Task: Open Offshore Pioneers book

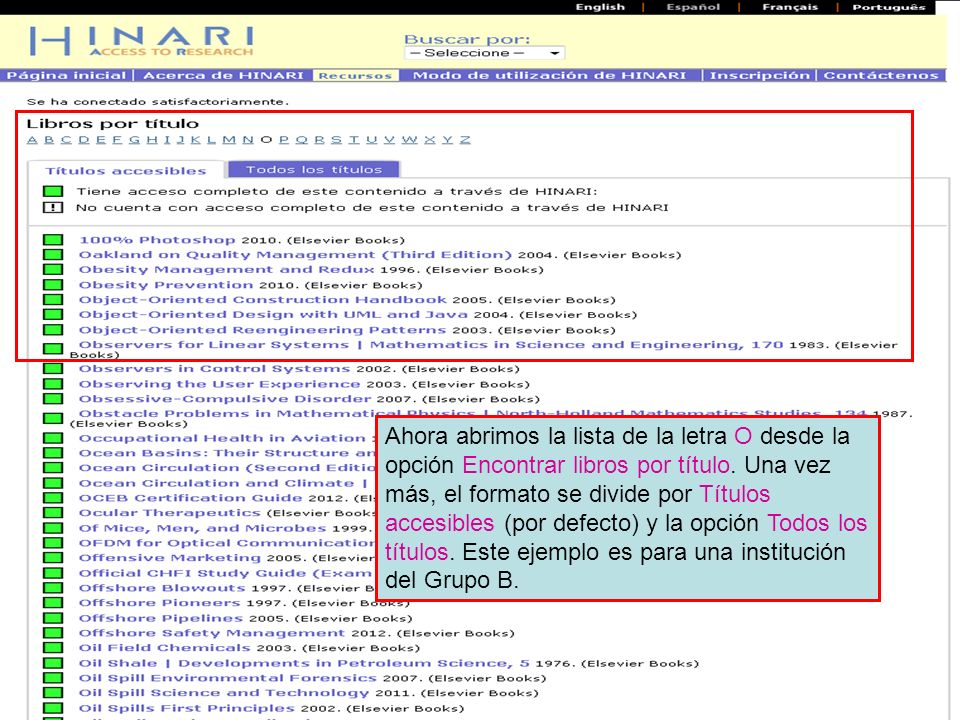Action: coord(159,602)
